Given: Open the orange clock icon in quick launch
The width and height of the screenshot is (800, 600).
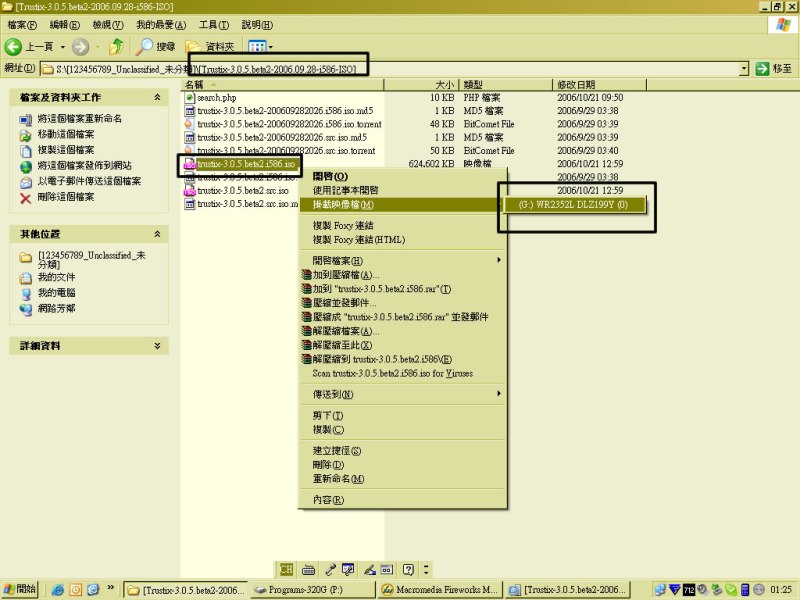Looking at the screenshot, I should click(76, 590).
